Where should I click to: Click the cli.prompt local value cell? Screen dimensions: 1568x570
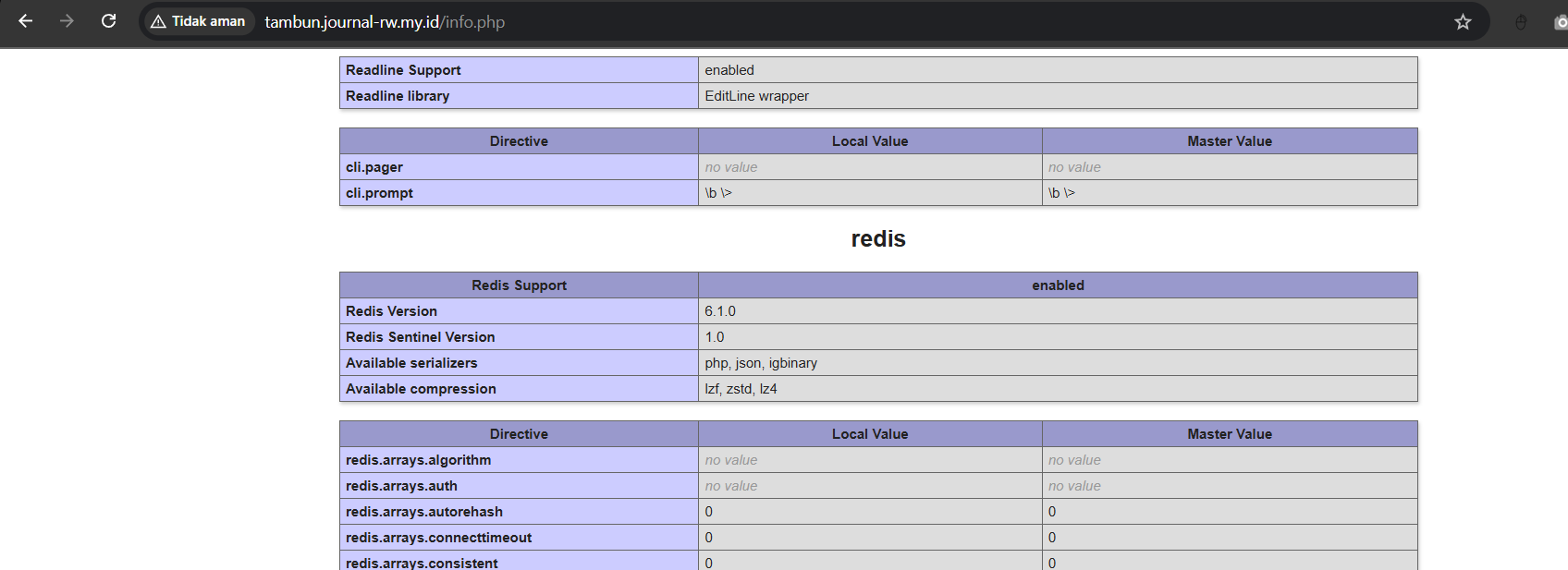pyautogui.click(x=718, y=193)
